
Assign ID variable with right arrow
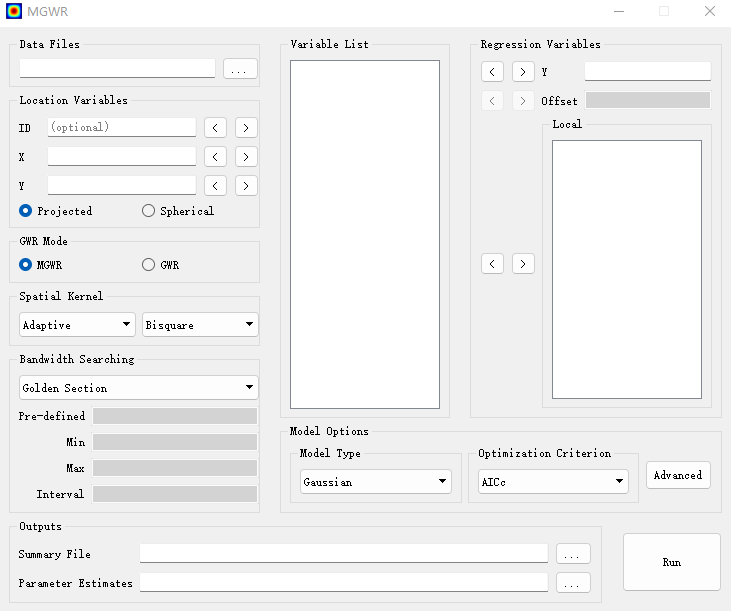246,128
